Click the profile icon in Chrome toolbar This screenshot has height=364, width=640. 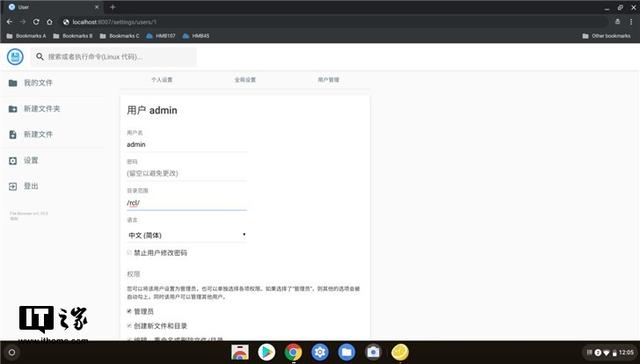[x=618, y=22]
